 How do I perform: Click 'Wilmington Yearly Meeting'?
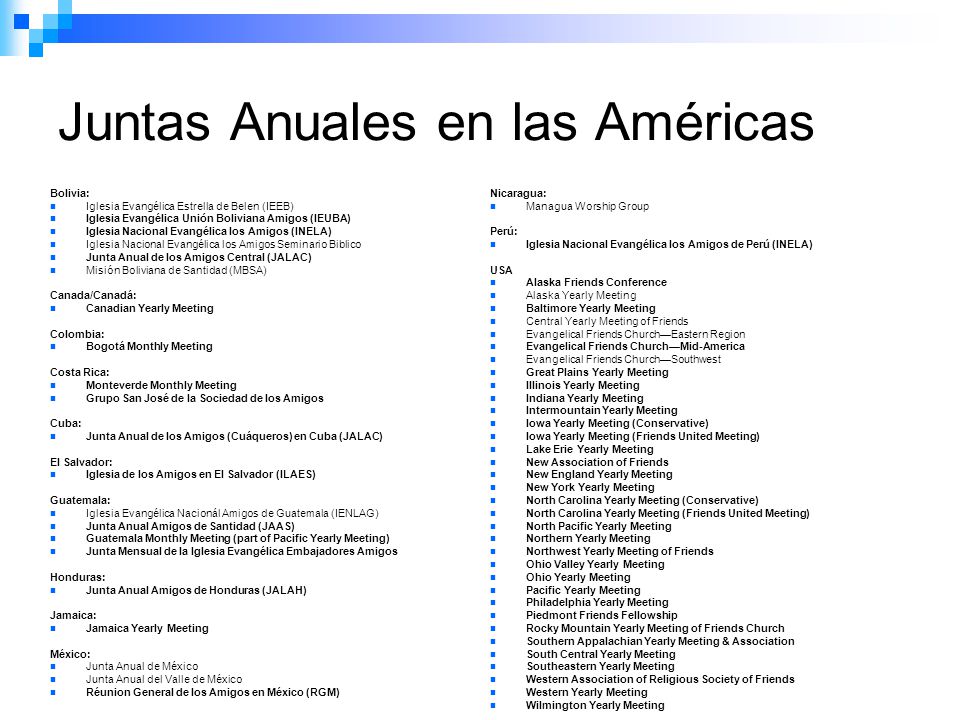tap(595, 705)
